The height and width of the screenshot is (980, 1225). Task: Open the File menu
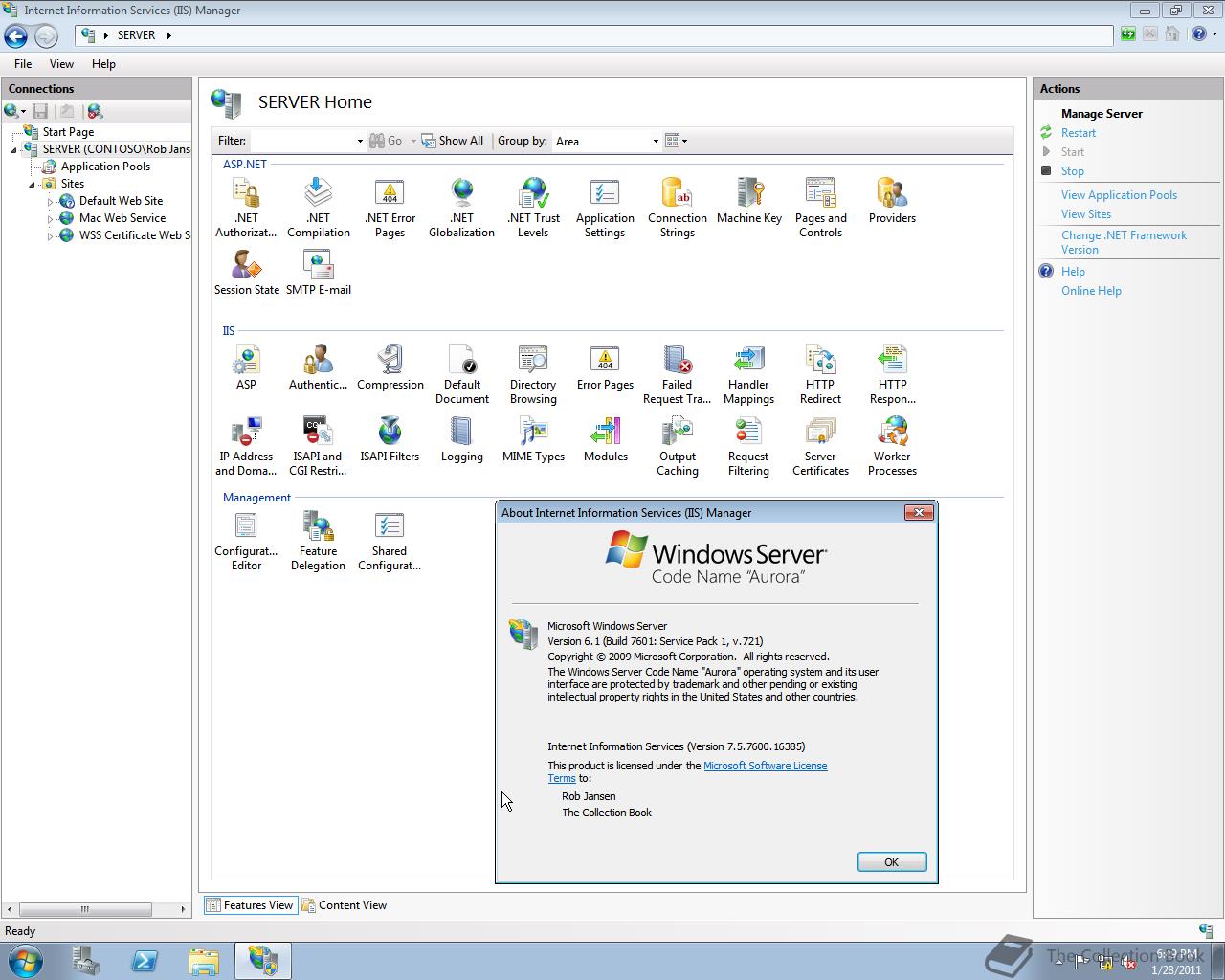(x=23, y=64)
